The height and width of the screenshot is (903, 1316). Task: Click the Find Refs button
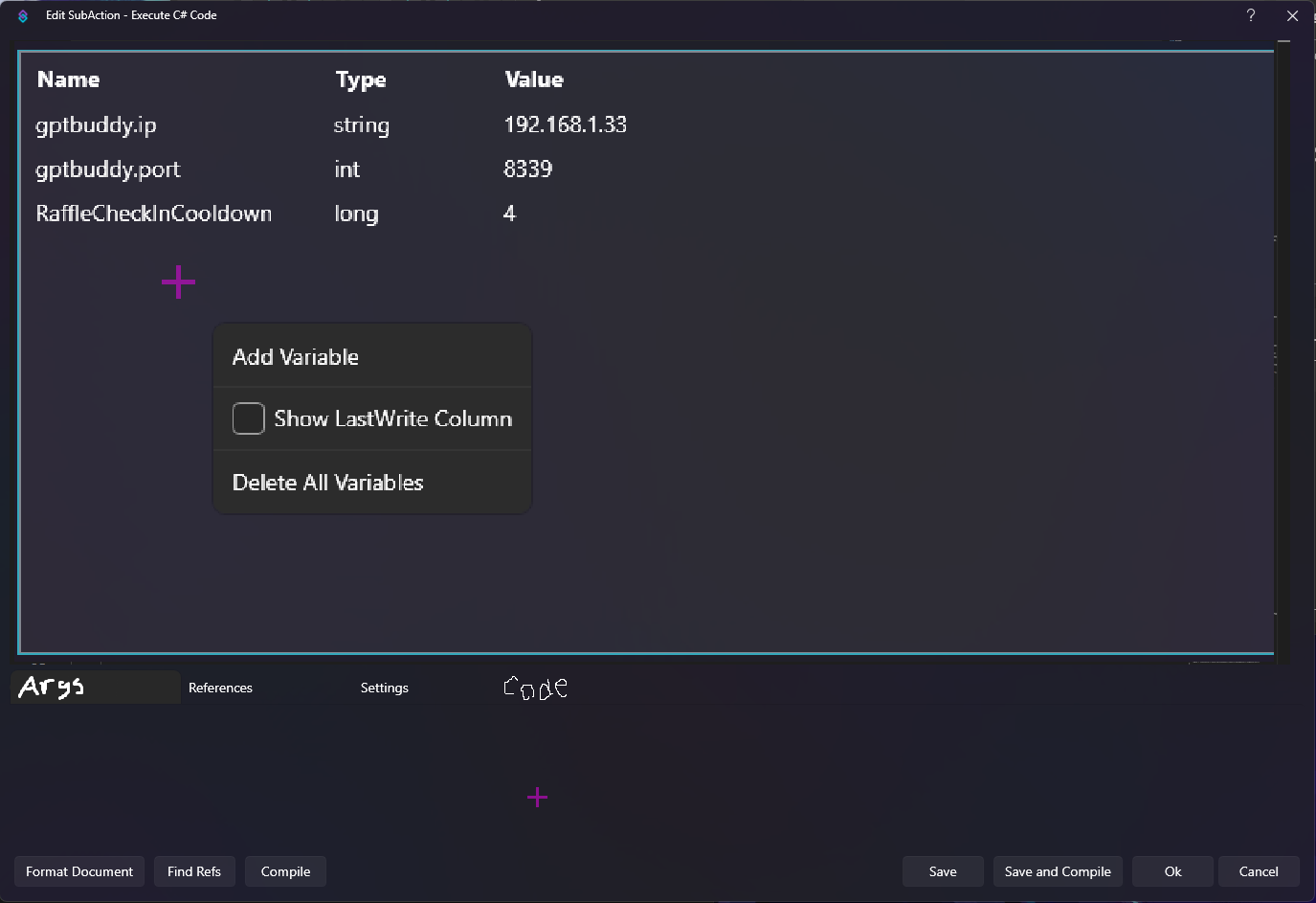194,871
